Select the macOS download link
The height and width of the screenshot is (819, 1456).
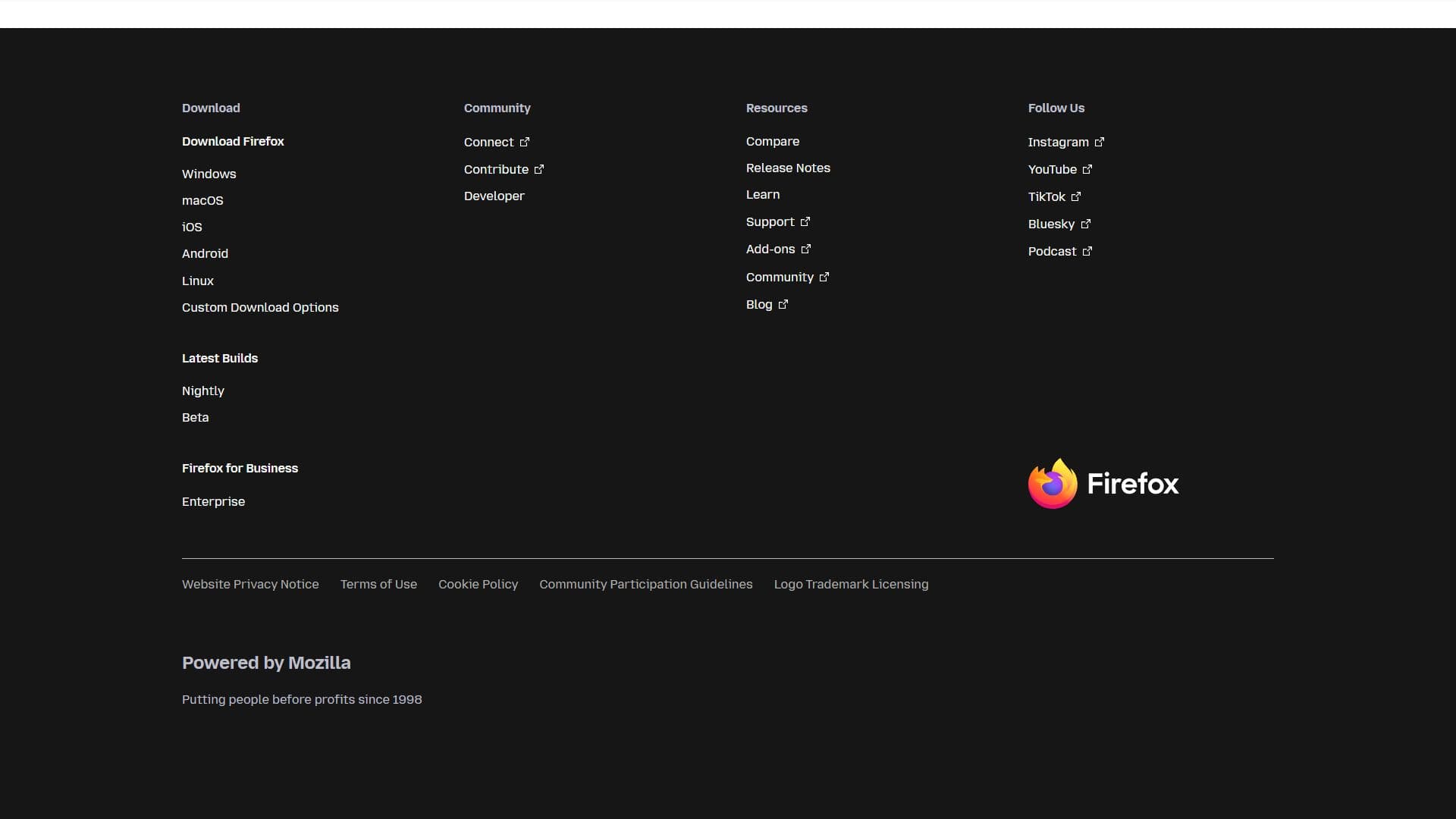(202, 200)
